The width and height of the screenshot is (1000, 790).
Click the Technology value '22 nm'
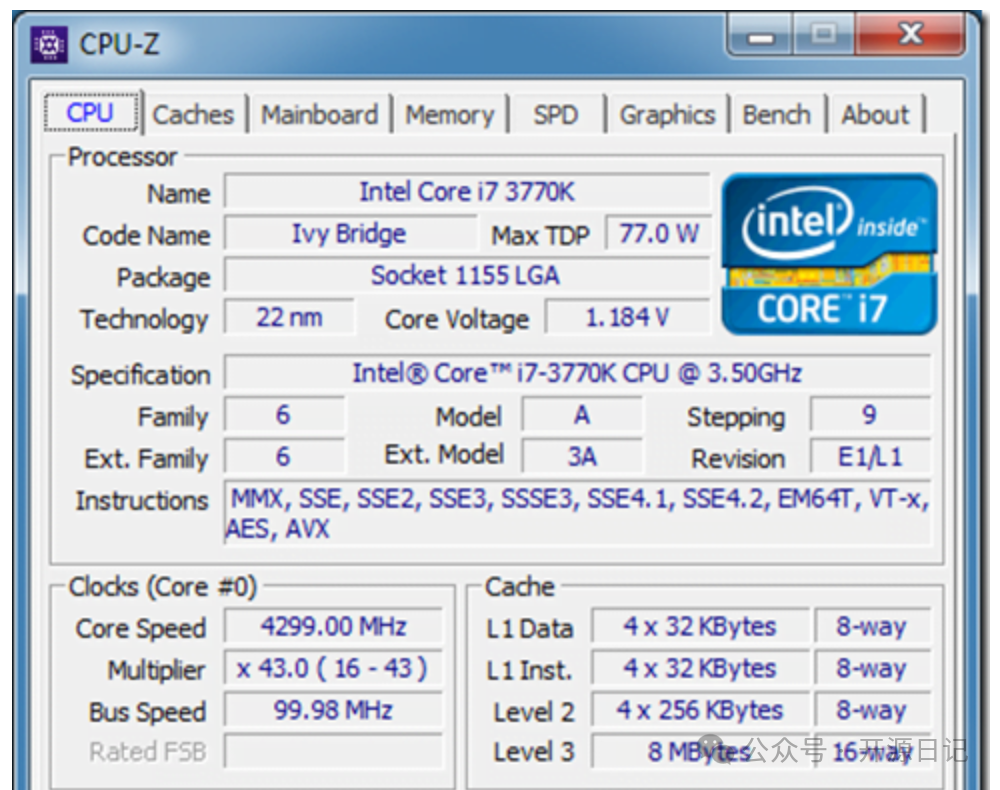pyautogui.click(x=290, y=317)
